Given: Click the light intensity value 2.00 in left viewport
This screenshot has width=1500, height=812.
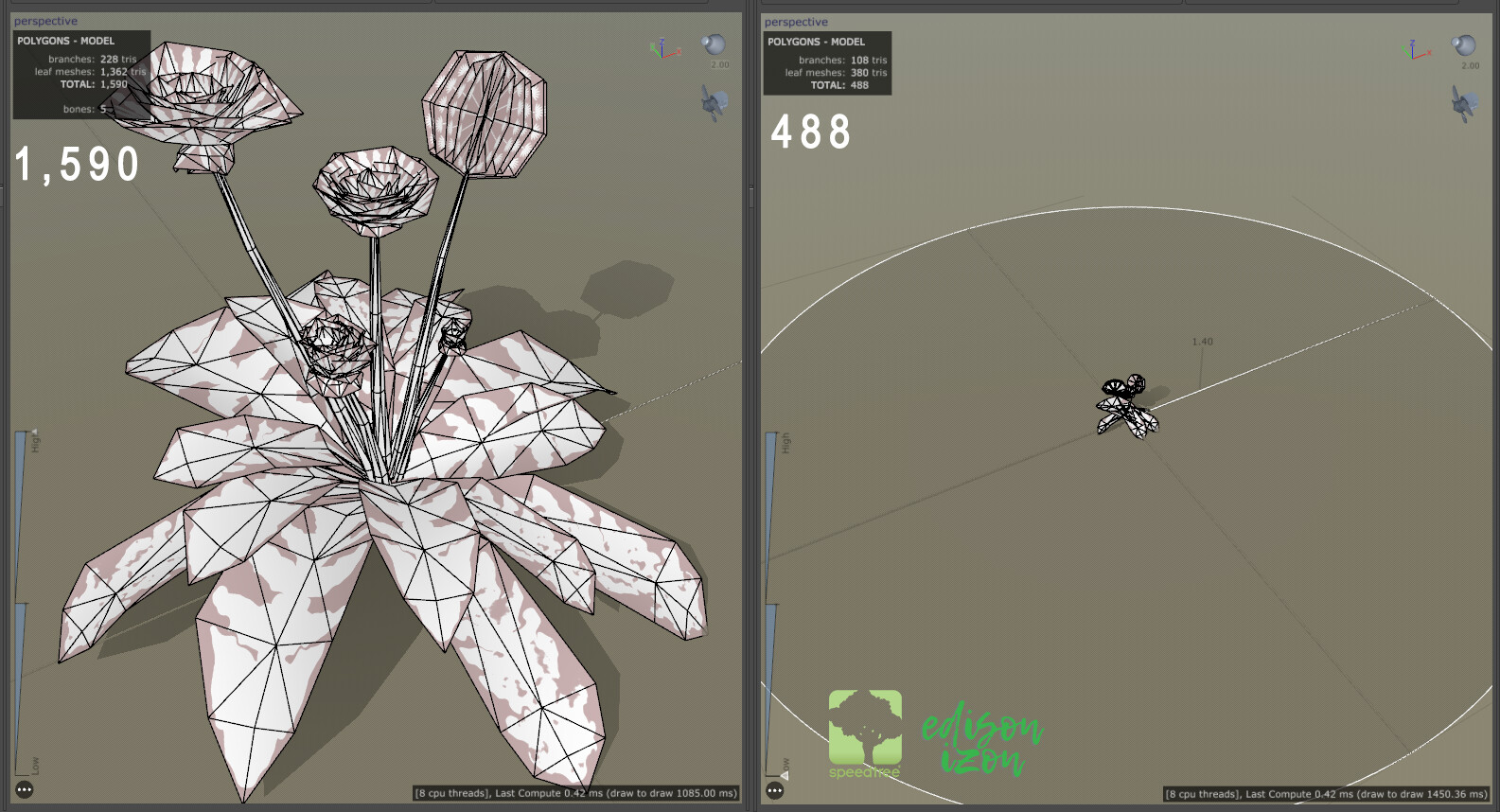Looking at the screenshot, I should coord(720,65).
